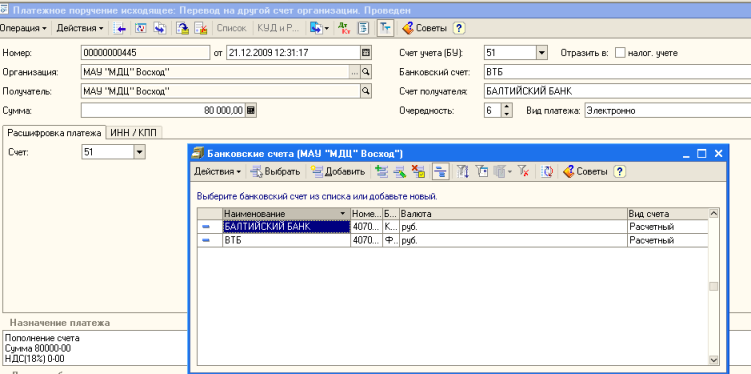The image size is (751, 374).
Task: Click the ellipsis select button in Организация field
Action: [355, 72]
